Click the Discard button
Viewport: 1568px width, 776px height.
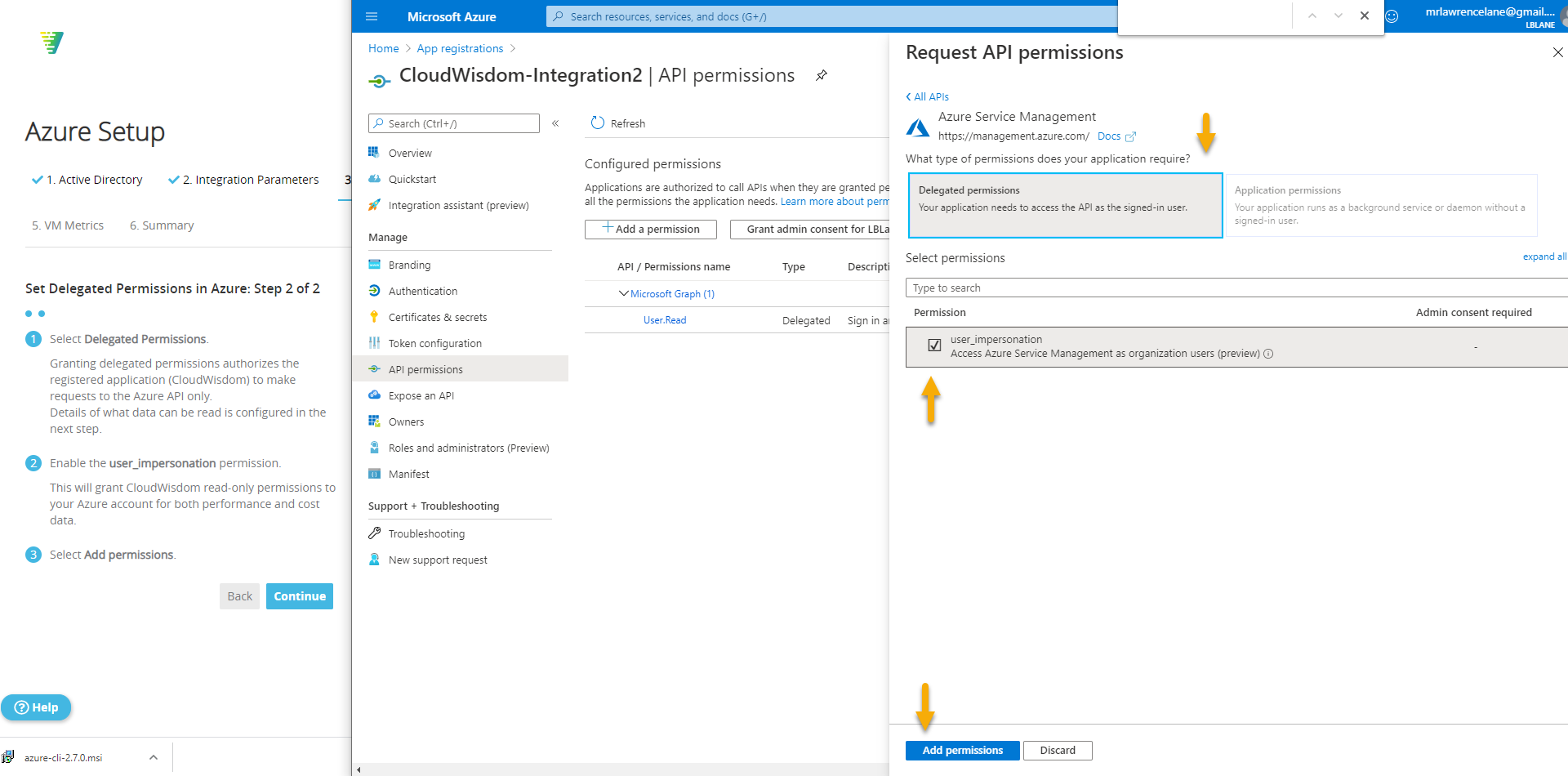1058,751
